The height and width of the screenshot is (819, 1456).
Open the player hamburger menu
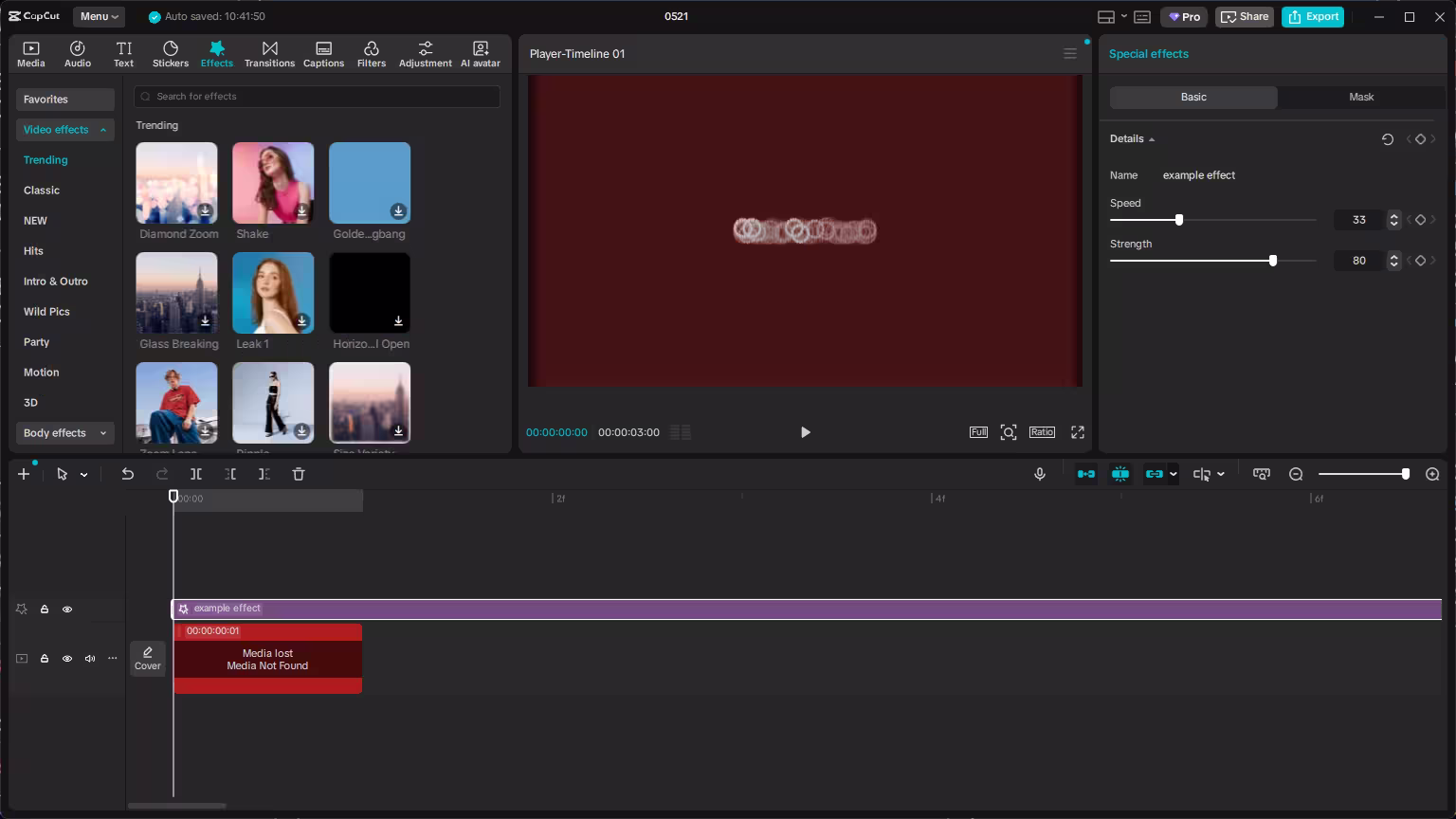[x=1070, y=54]
